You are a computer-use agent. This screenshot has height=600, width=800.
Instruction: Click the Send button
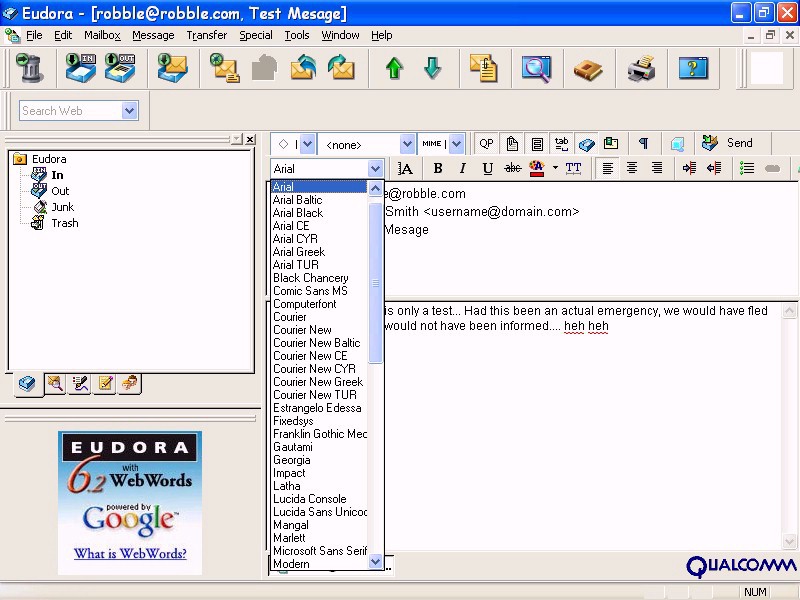click(x=727, y=143)
